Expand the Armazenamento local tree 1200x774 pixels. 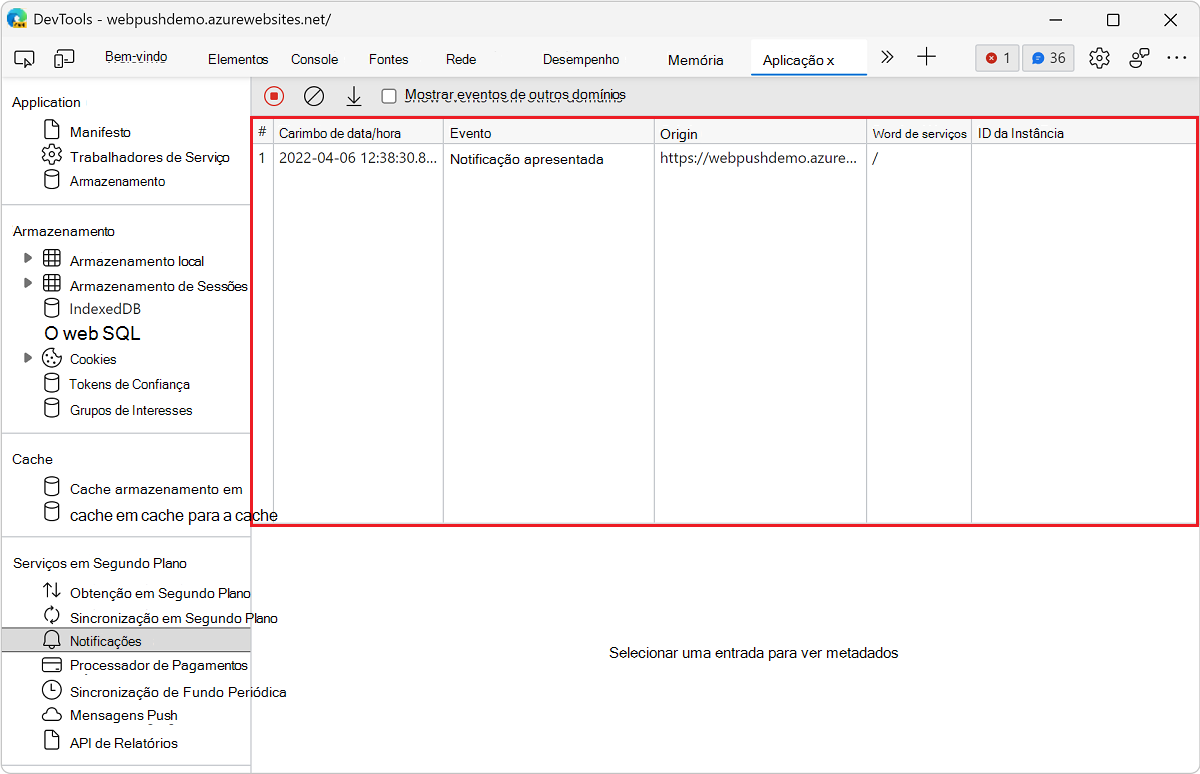28,260
